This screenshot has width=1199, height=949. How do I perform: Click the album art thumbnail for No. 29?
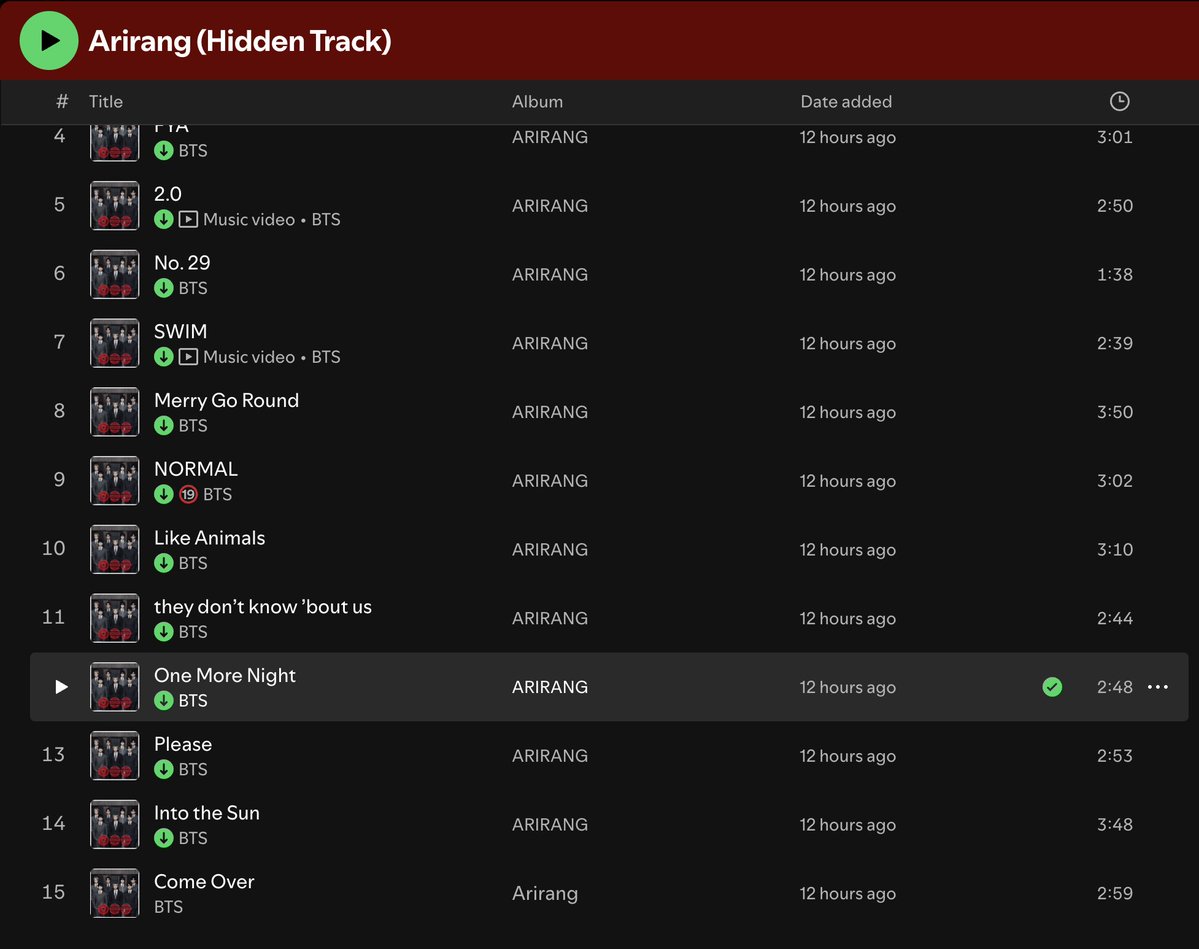coord(115,275)
